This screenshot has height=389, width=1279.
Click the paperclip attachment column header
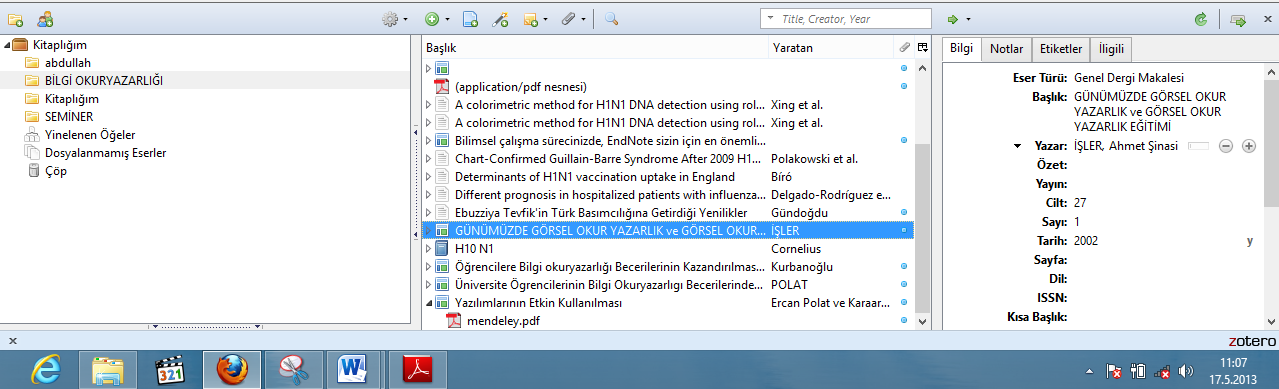pos(904,48)
